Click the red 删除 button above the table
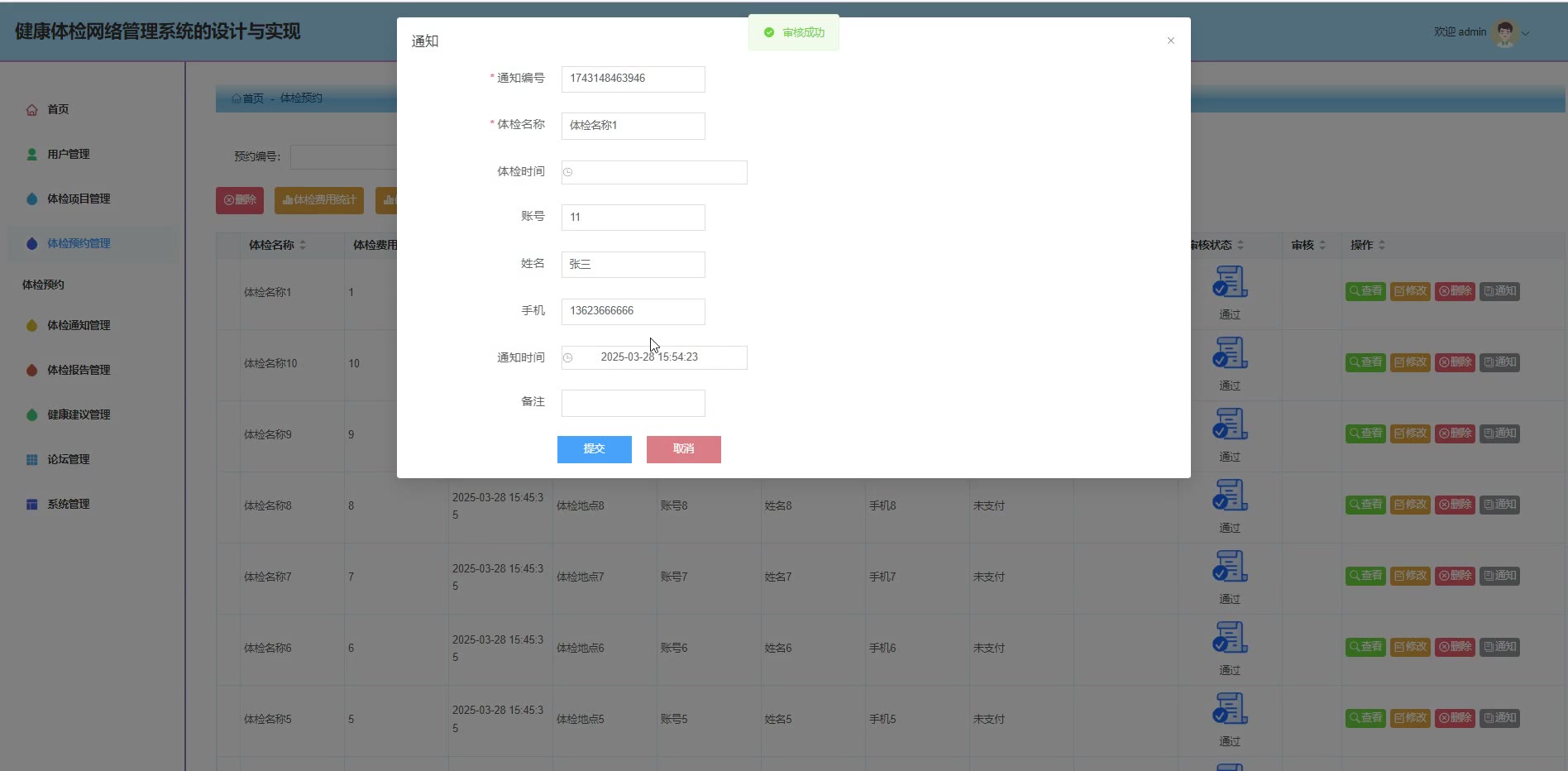Image resolution: width=1568 pixels, height=771 pixels. pyautogui.click(x=240, y=200)
